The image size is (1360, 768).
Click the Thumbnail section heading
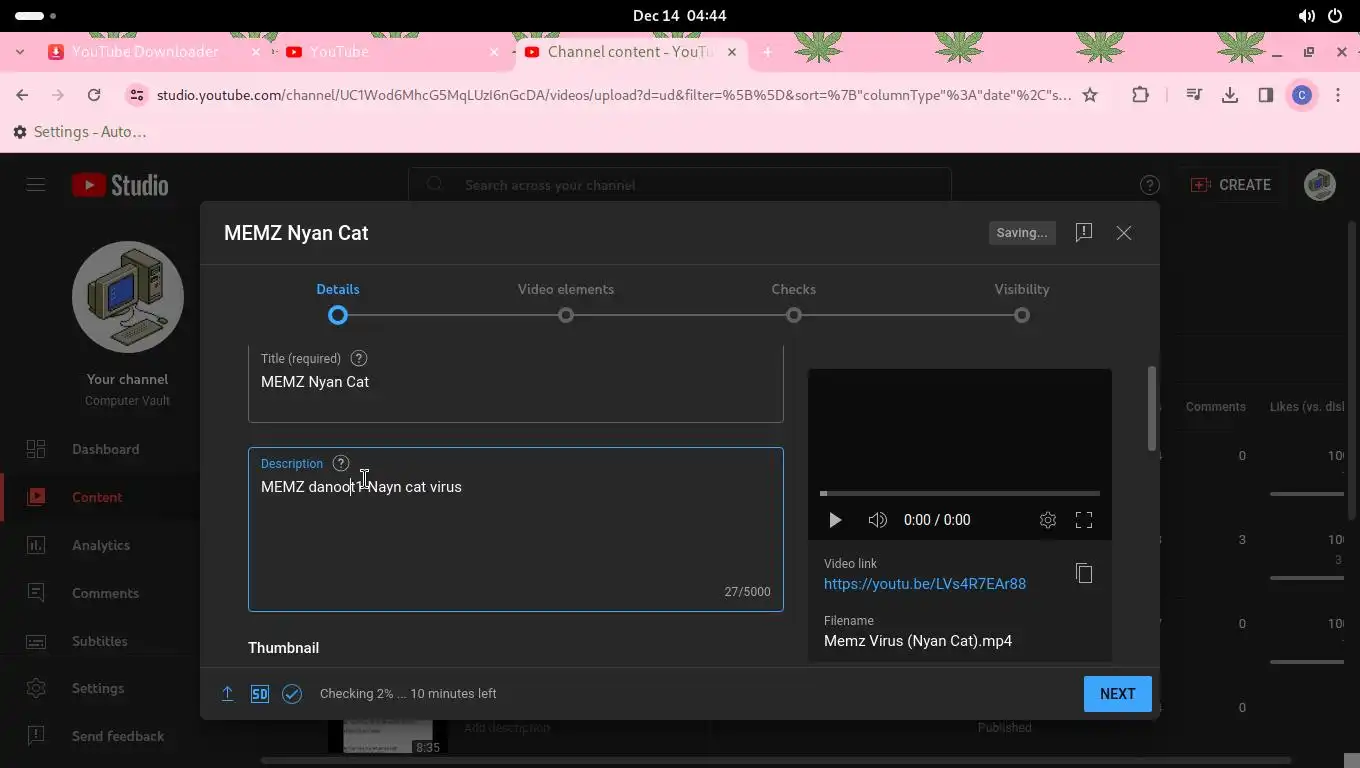pyautogui.click(x=284, y=648)
